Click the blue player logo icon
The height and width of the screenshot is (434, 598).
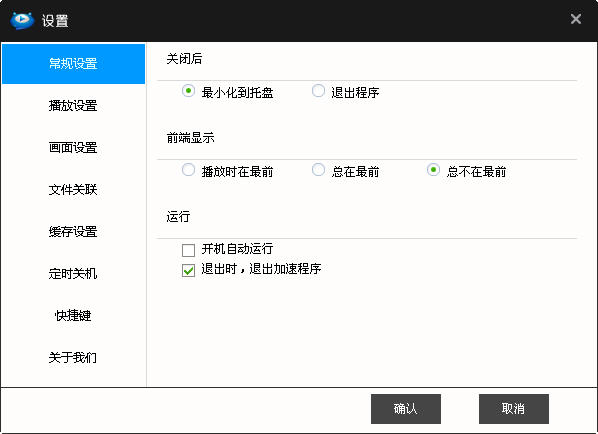[22, 20]
